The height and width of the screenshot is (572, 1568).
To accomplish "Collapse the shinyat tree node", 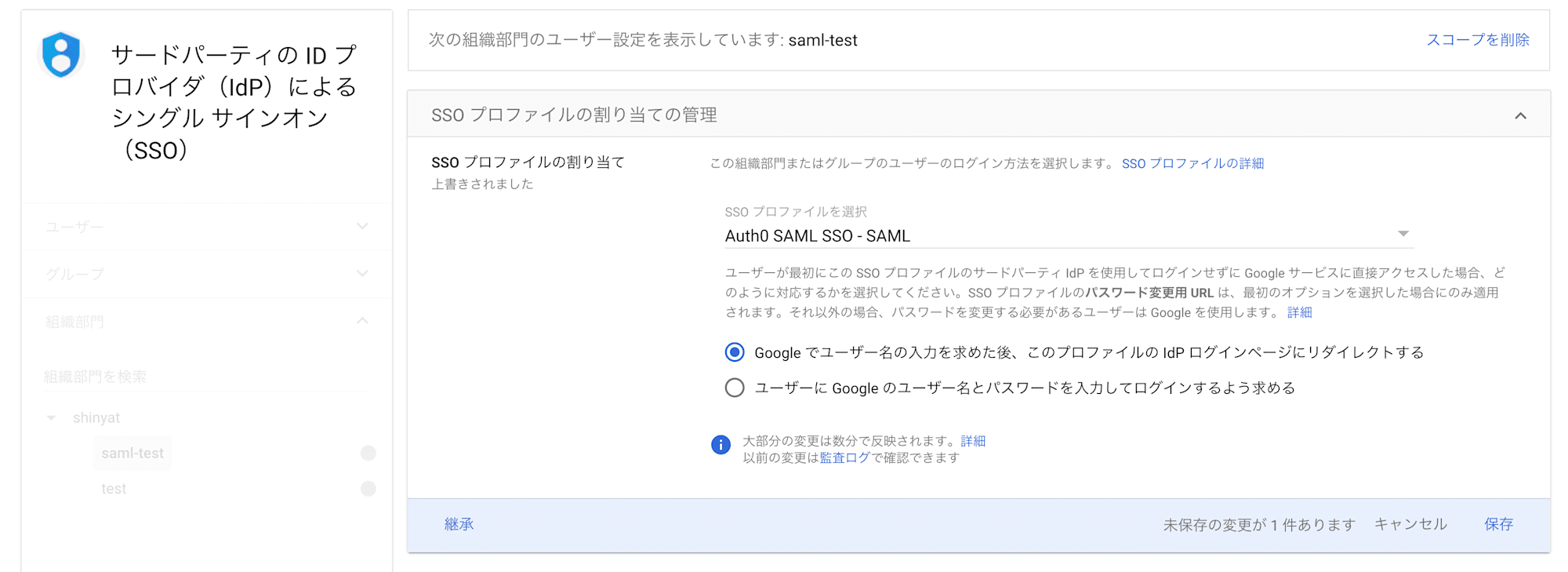I will 51,417.
